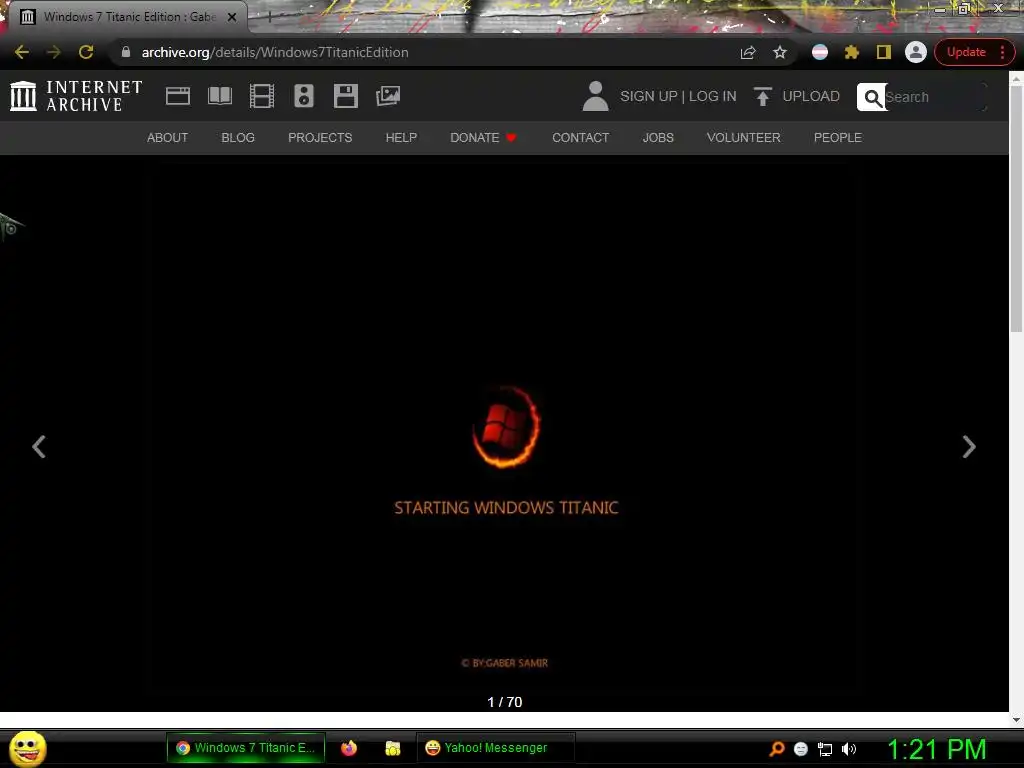
Task: Switch to Windows 7 Titanic taskbar item
Action: pyautogui.click(x=246, y=748)
